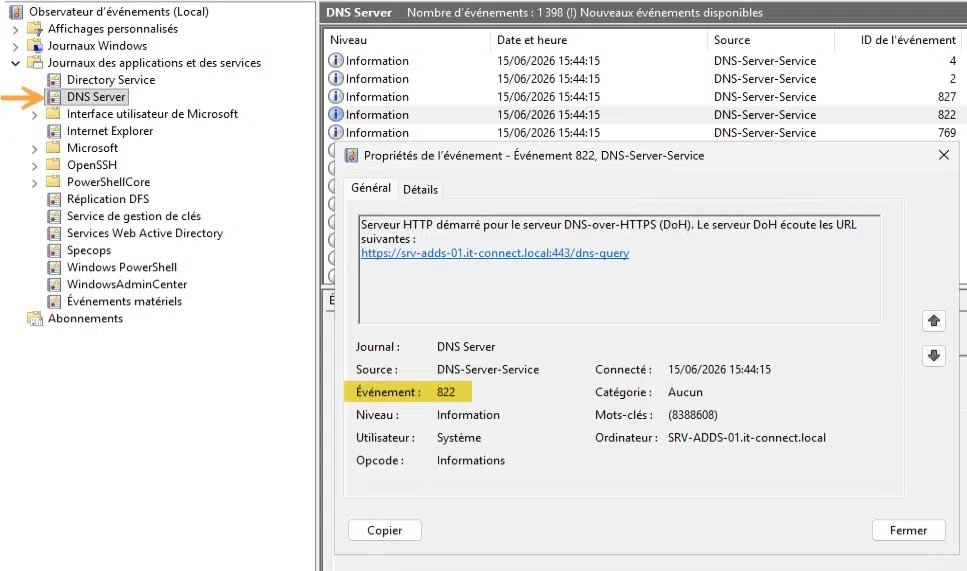Show previous event with up arrow button
Screen dimensions: 967x571
(x=934, y=321)
